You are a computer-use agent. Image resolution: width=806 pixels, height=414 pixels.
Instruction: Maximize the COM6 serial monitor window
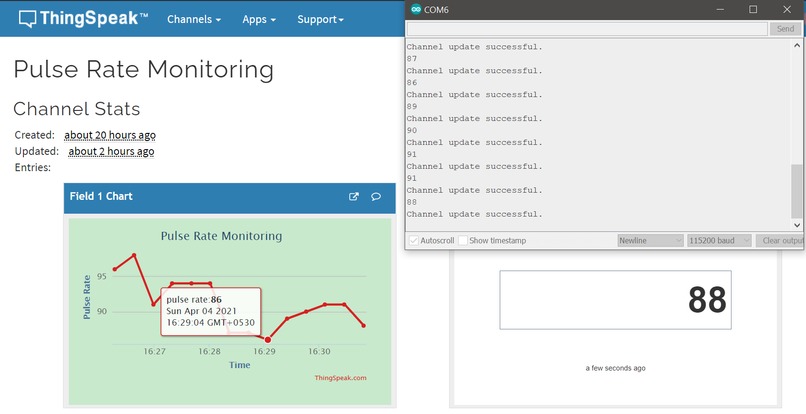[x=753, y=9]
